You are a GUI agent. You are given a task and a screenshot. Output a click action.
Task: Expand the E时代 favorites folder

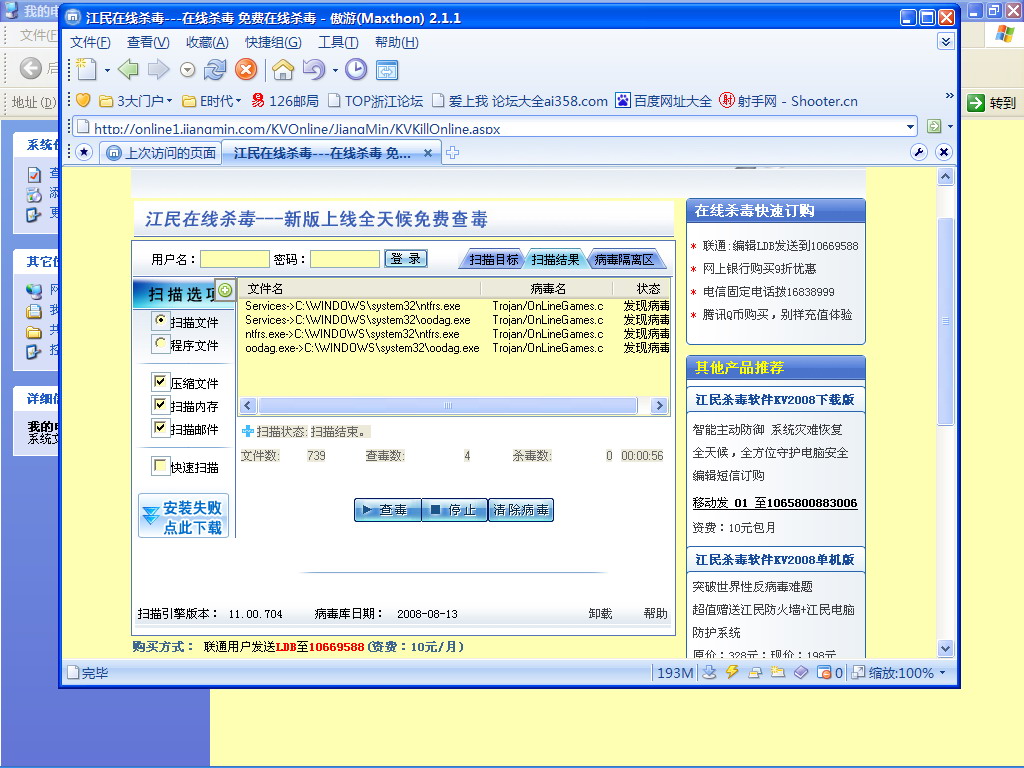[x=212, y=101]
